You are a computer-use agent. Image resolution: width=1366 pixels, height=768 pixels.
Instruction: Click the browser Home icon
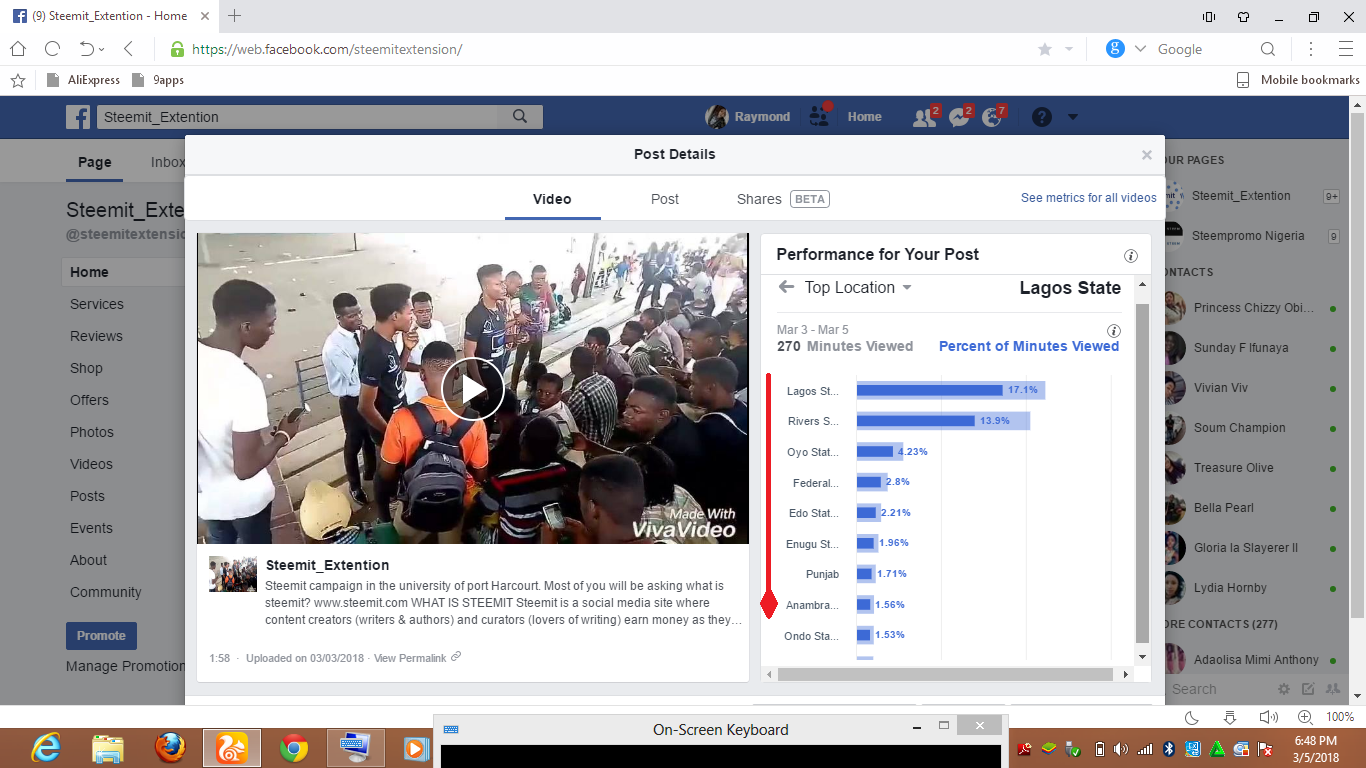(x=18, y=49)
